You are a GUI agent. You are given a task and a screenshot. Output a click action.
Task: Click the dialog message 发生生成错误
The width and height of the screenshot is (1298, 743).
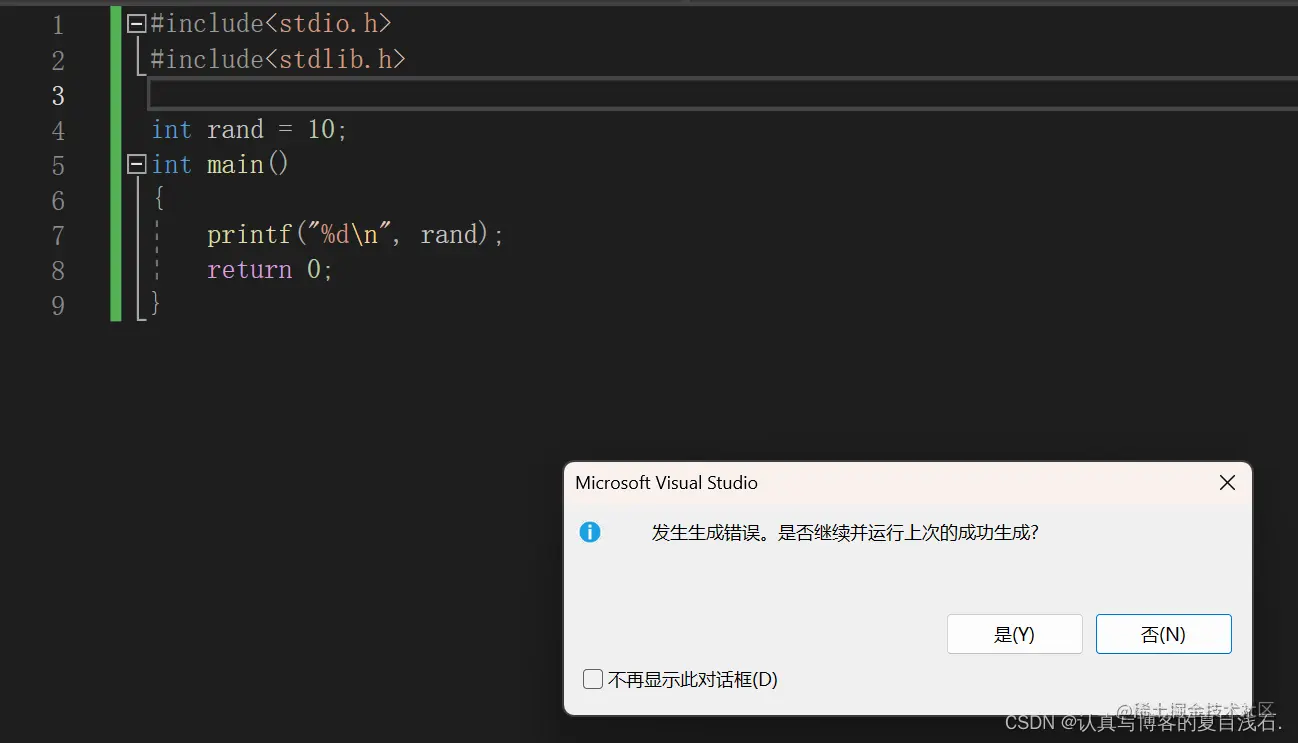(x=846, y=533)
